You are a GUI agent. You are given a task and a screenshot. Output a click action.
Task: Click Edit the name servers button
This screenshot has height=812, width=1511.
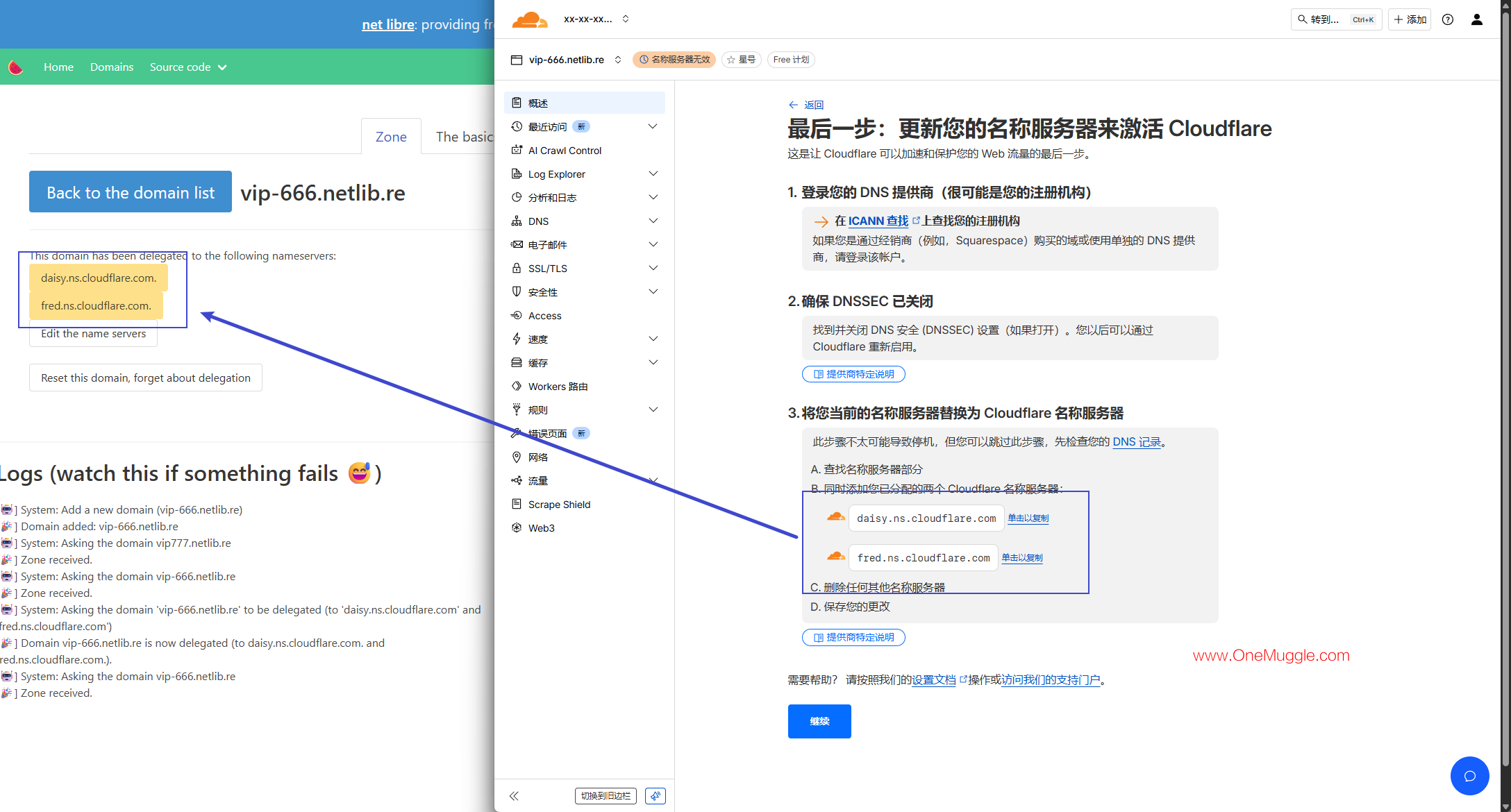(93, 334)
